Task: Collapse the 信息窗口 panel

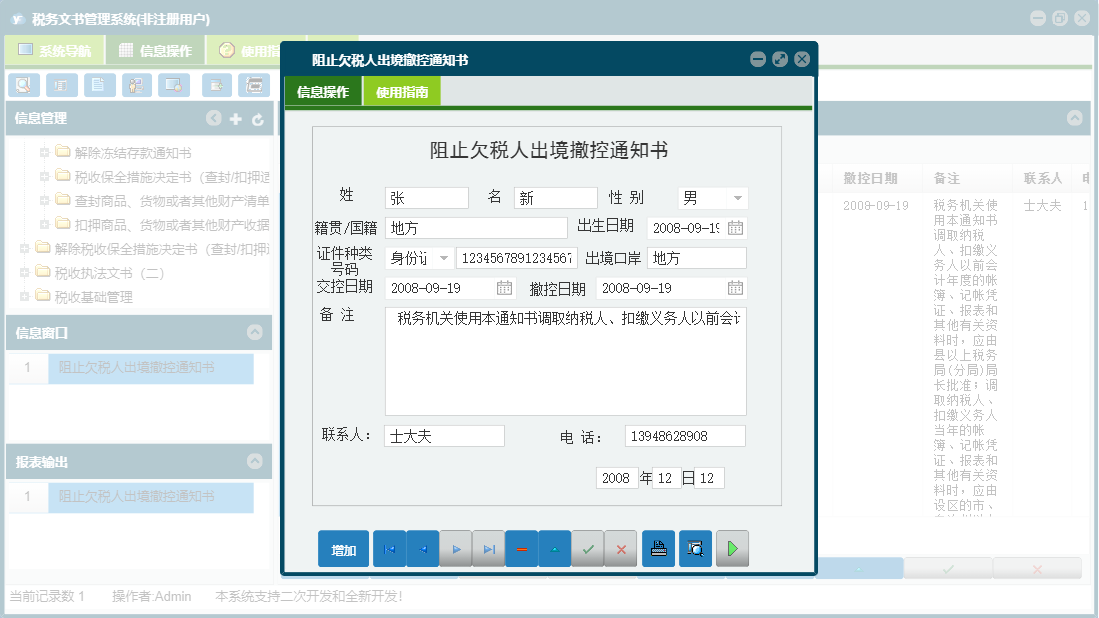Action: pos(255,334)
